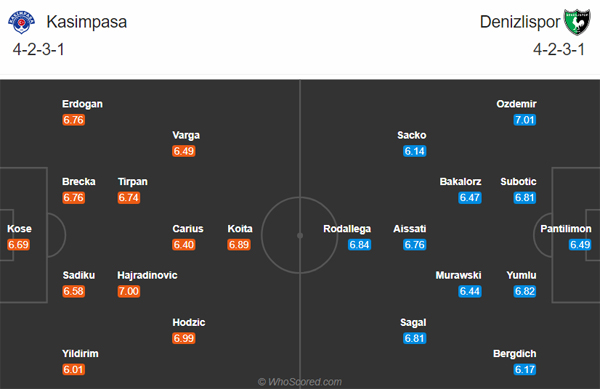Click Subotic's 6.81 rating badge
The height and width of the screenshot is (389, 600).
(525, 198)
